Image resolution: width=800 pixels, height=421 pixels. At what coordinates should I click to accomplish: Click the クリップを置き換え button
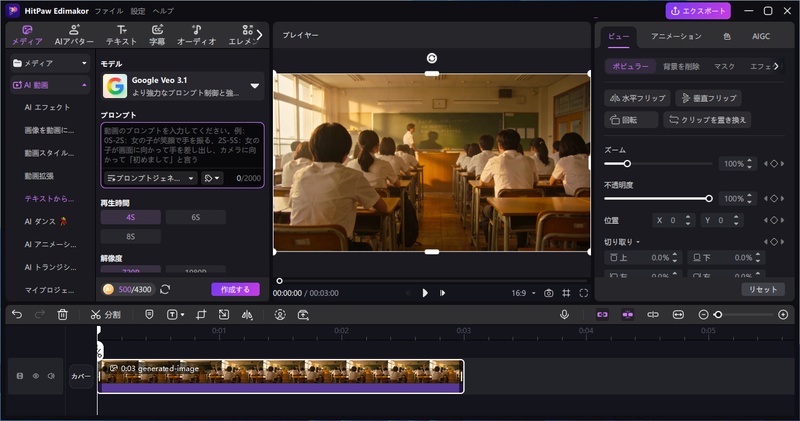707,120
